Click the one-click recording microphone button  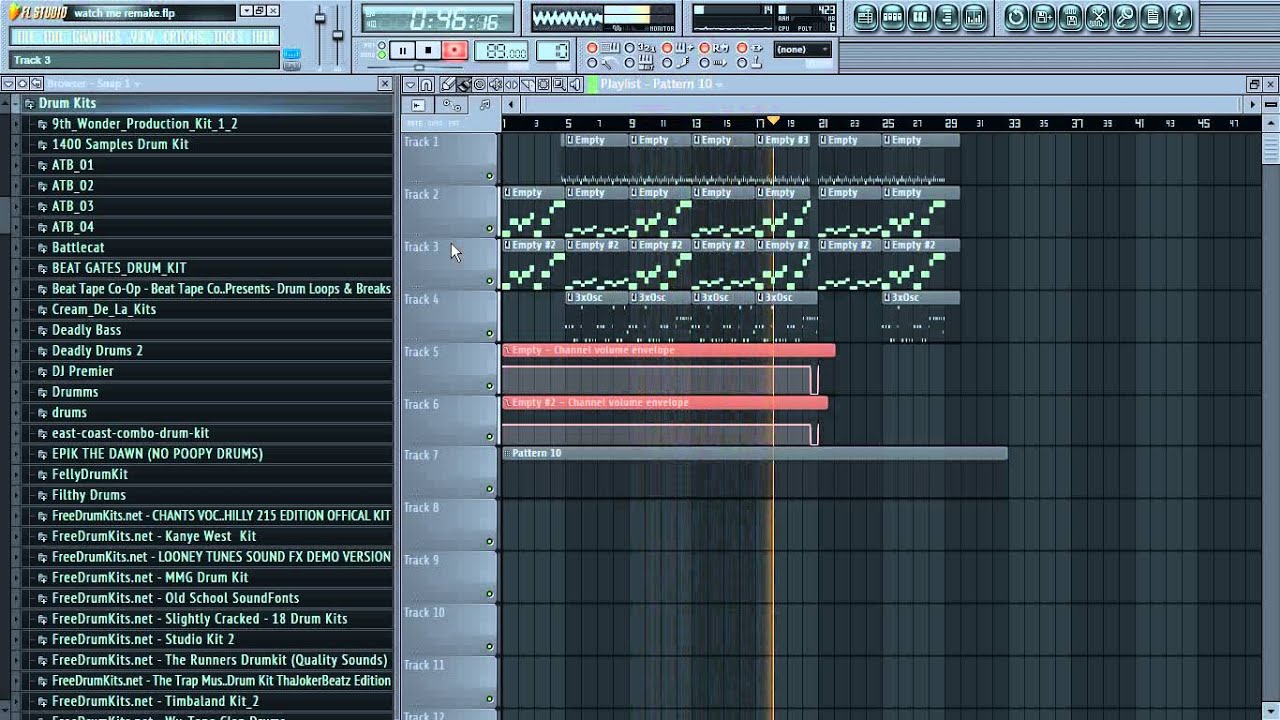point(1124,17)
